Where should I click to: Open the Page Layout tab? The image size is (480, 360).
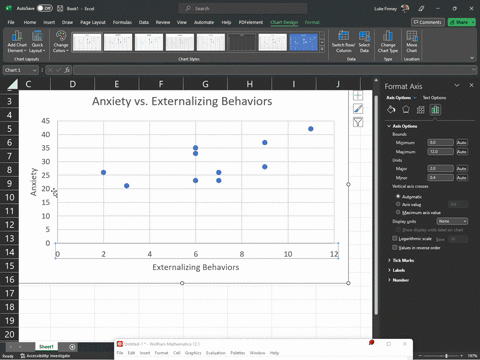point(93,22)
